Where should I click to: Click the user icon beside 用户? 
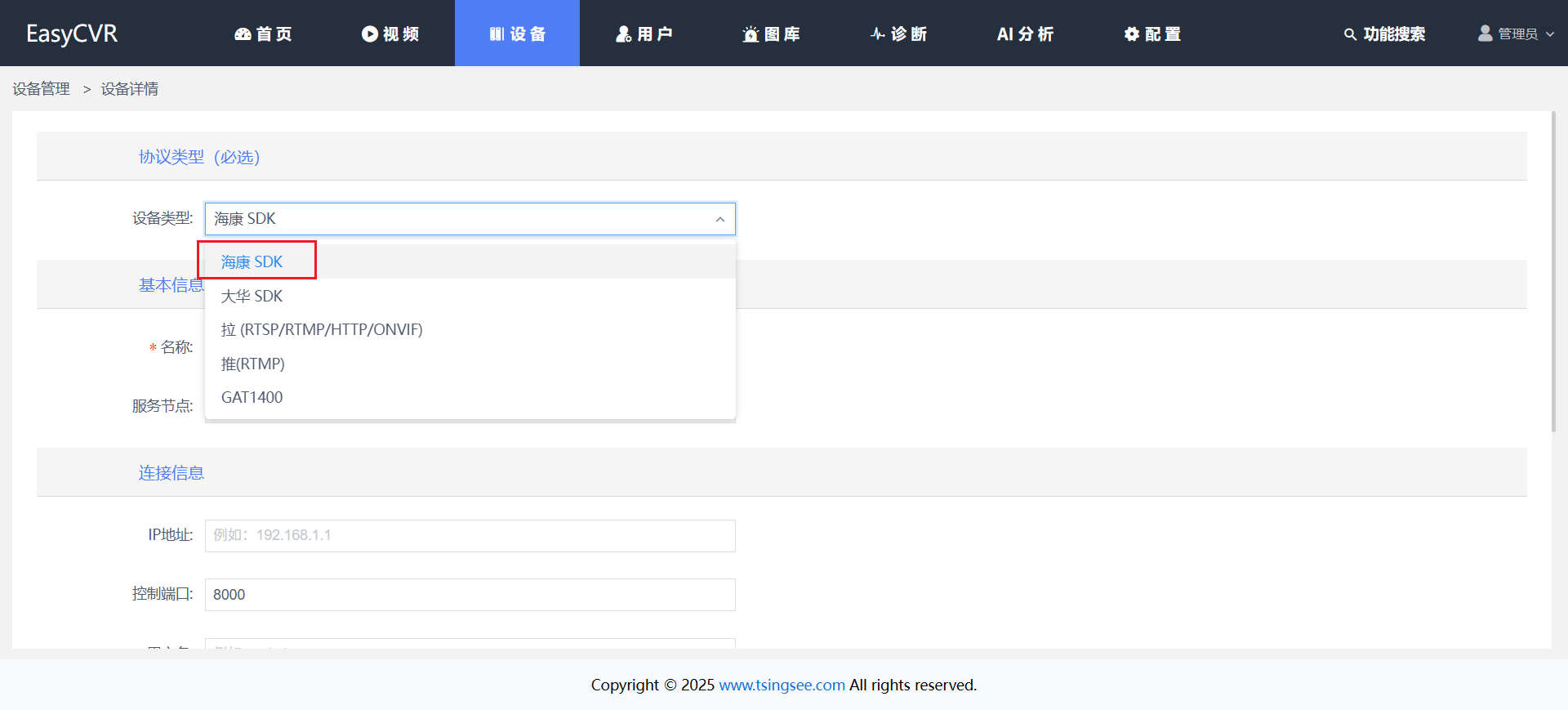[x=623, y=33]
